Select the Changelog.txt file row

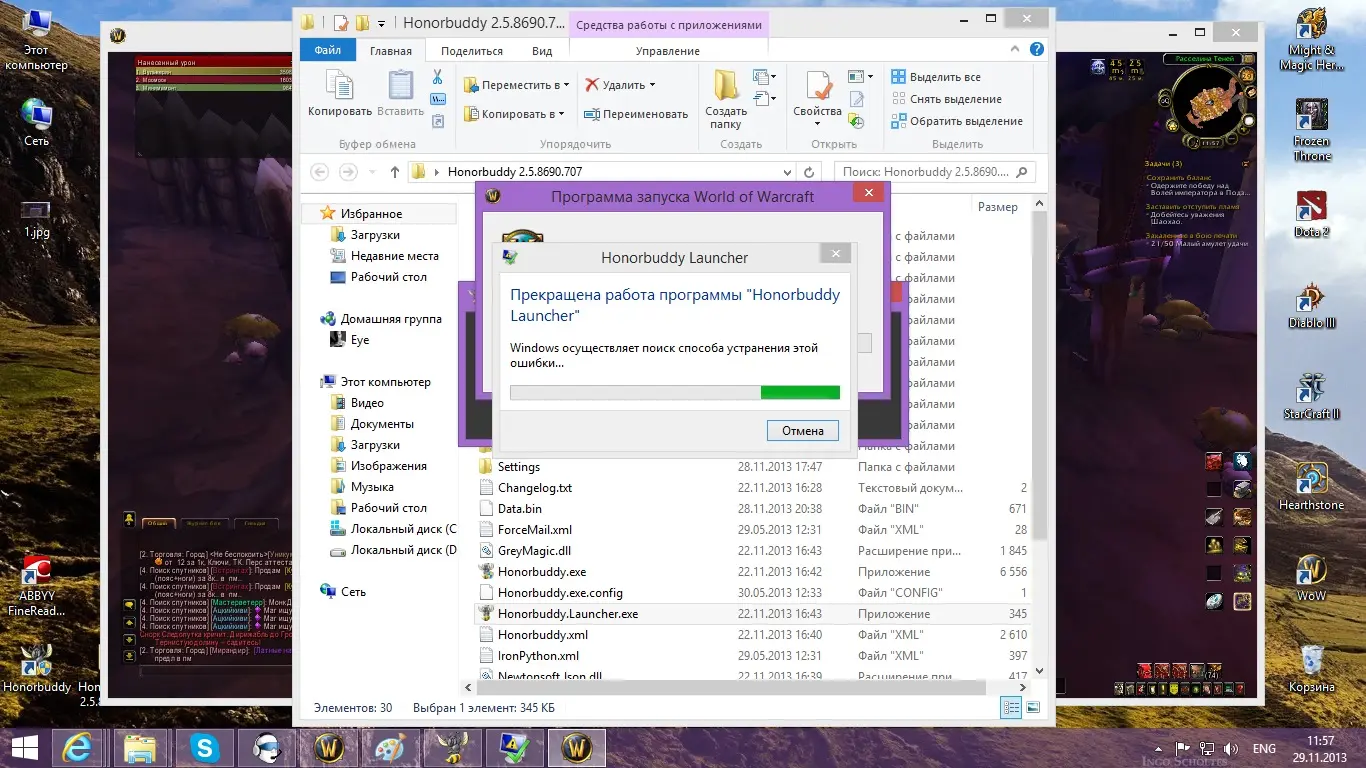[752, 488]
